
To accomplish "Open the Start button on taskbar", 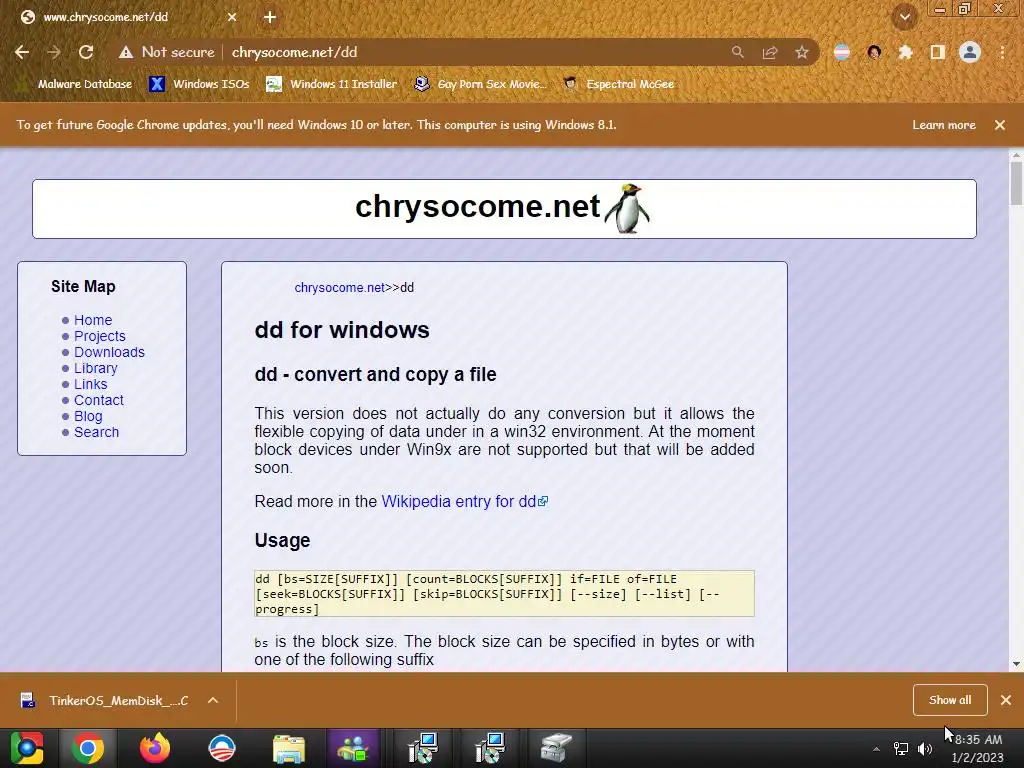I will [26, 748].
